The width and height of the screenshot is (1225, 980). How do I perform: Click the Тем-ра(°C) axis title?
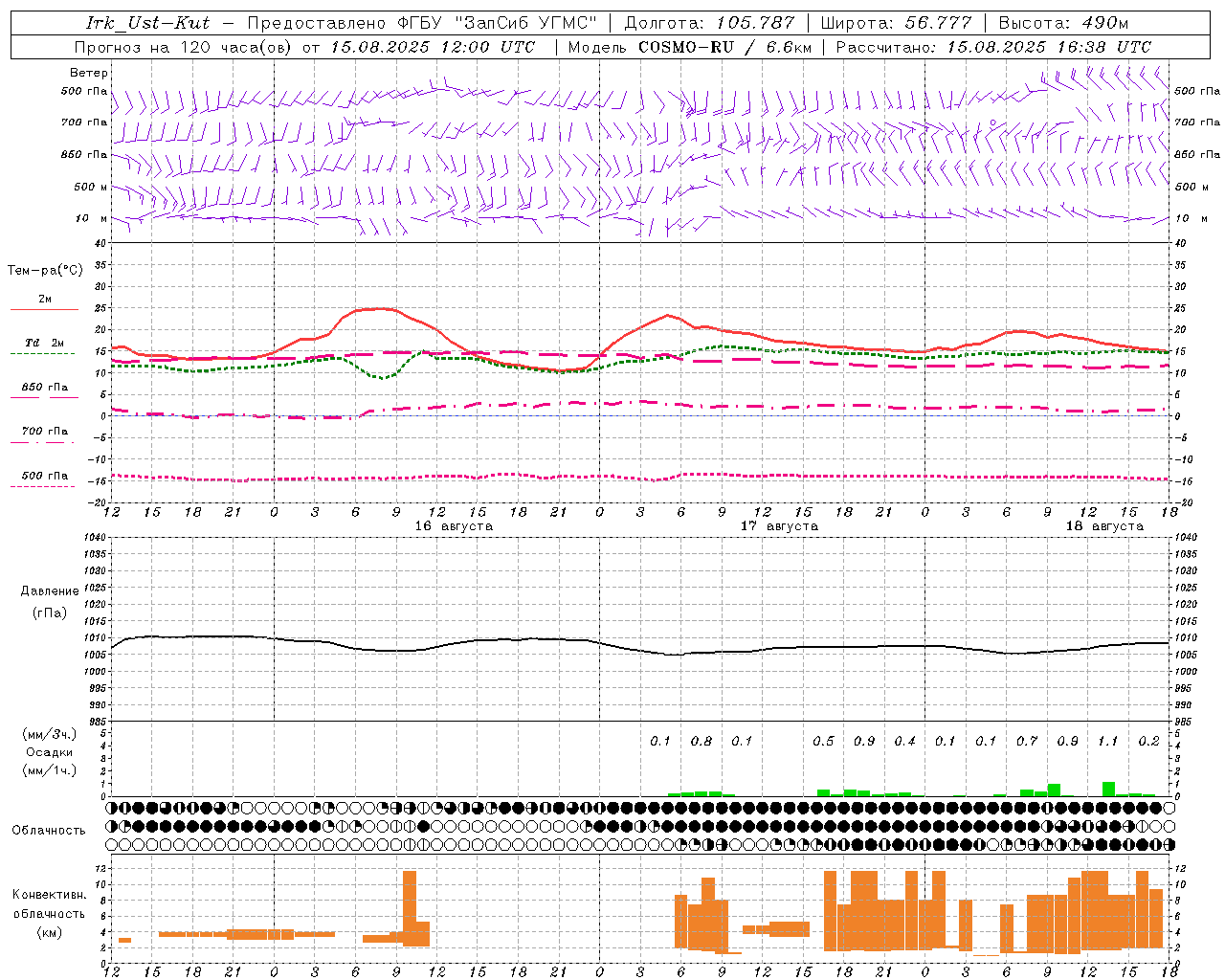(x=45, y=271)
